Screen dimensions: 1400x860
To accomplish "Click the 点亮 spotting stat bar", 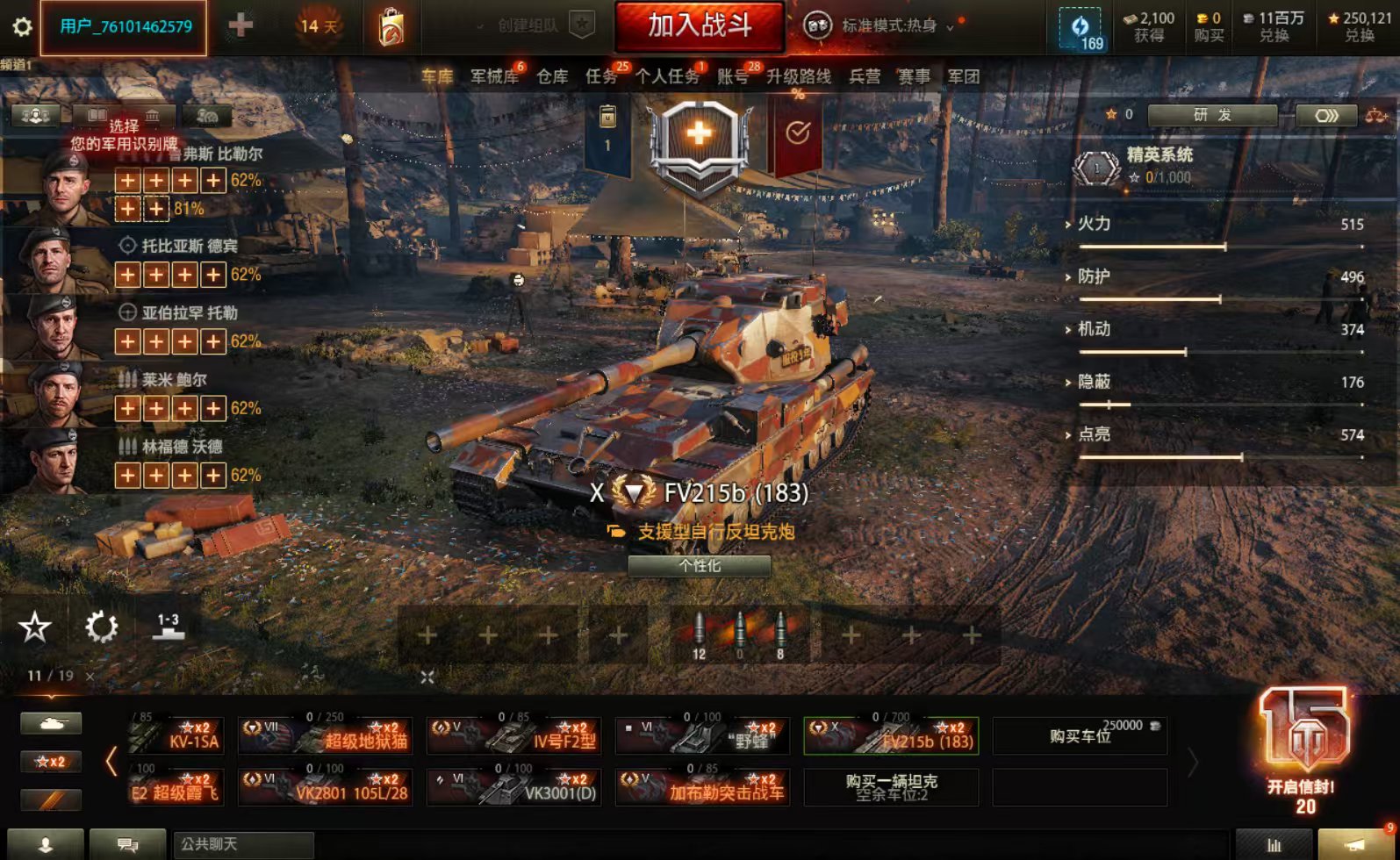I will pos(1221,457).
